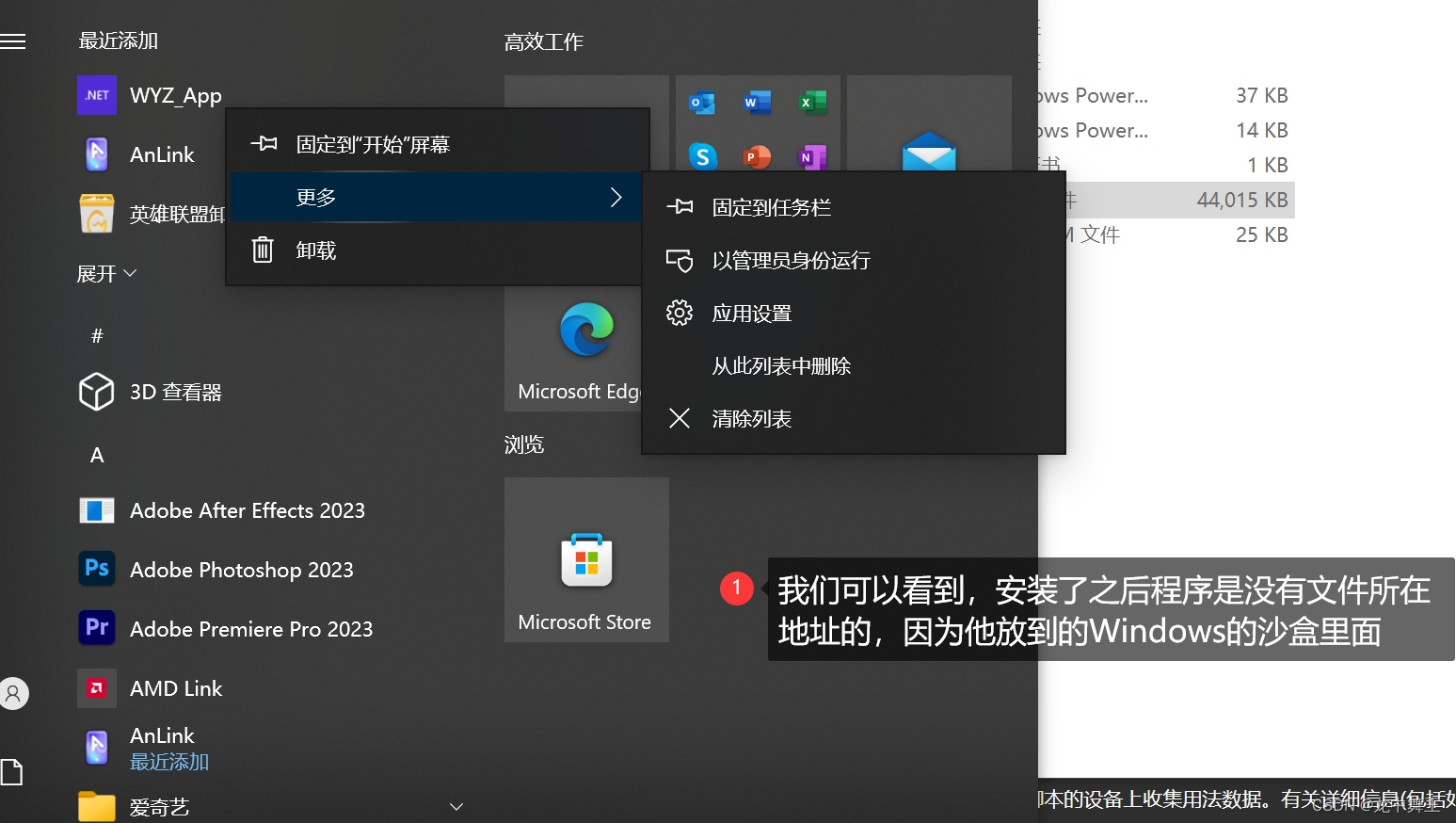Open the Microsoft Store tile
Image resolution: width=1456 pixels, height=823 pixels.
(586, 559)
